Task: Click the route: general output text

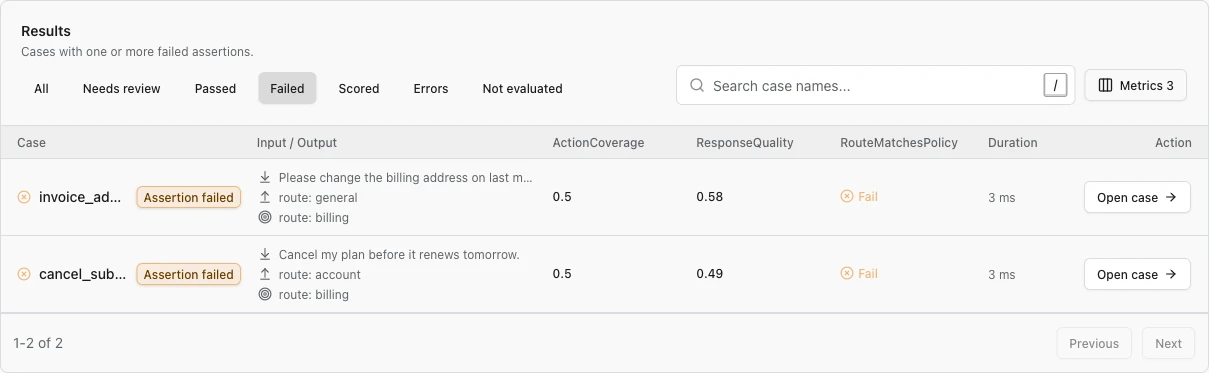Action: (x=318, y=198)
